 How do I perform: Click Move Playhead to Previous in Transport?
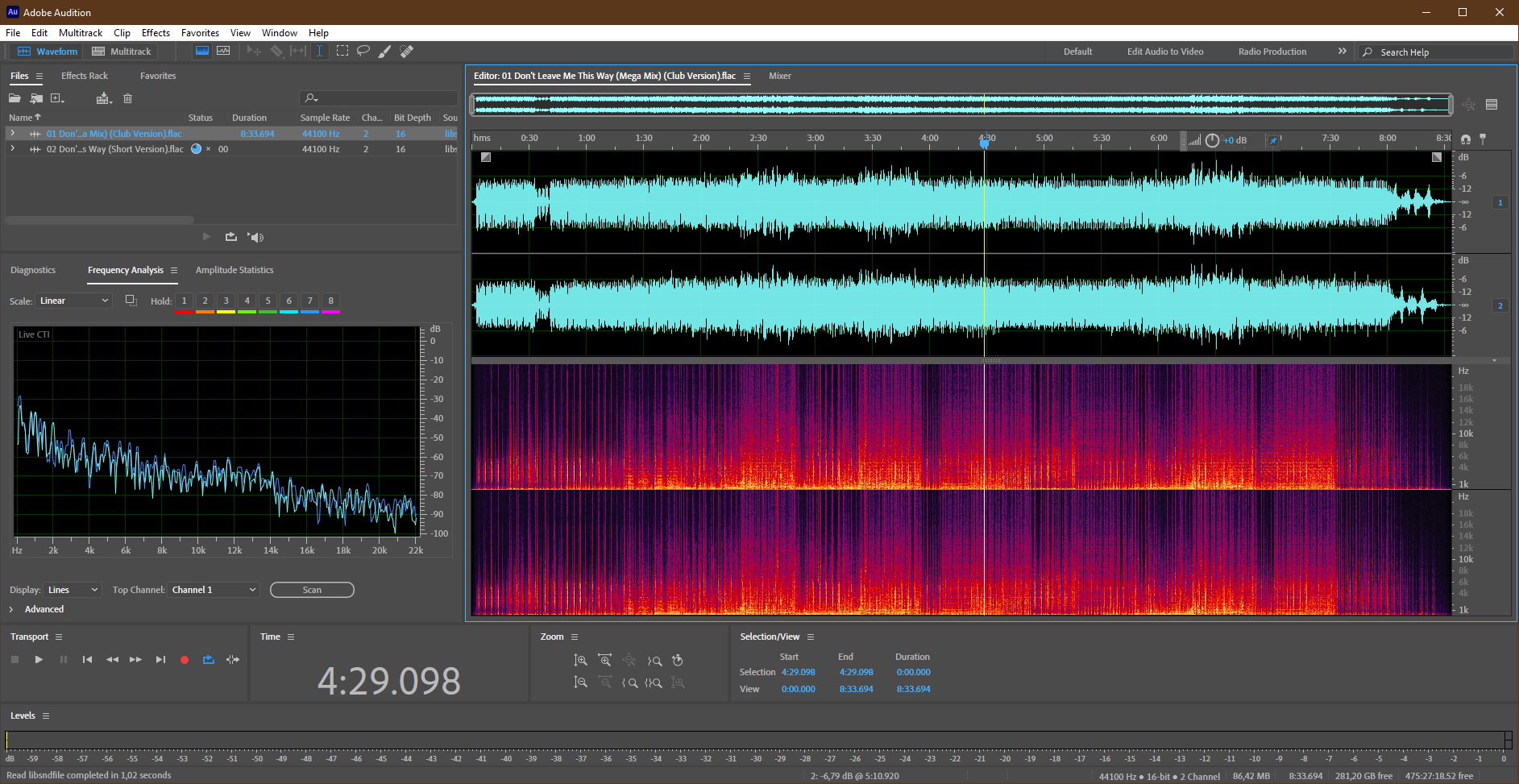pos(87,659)
